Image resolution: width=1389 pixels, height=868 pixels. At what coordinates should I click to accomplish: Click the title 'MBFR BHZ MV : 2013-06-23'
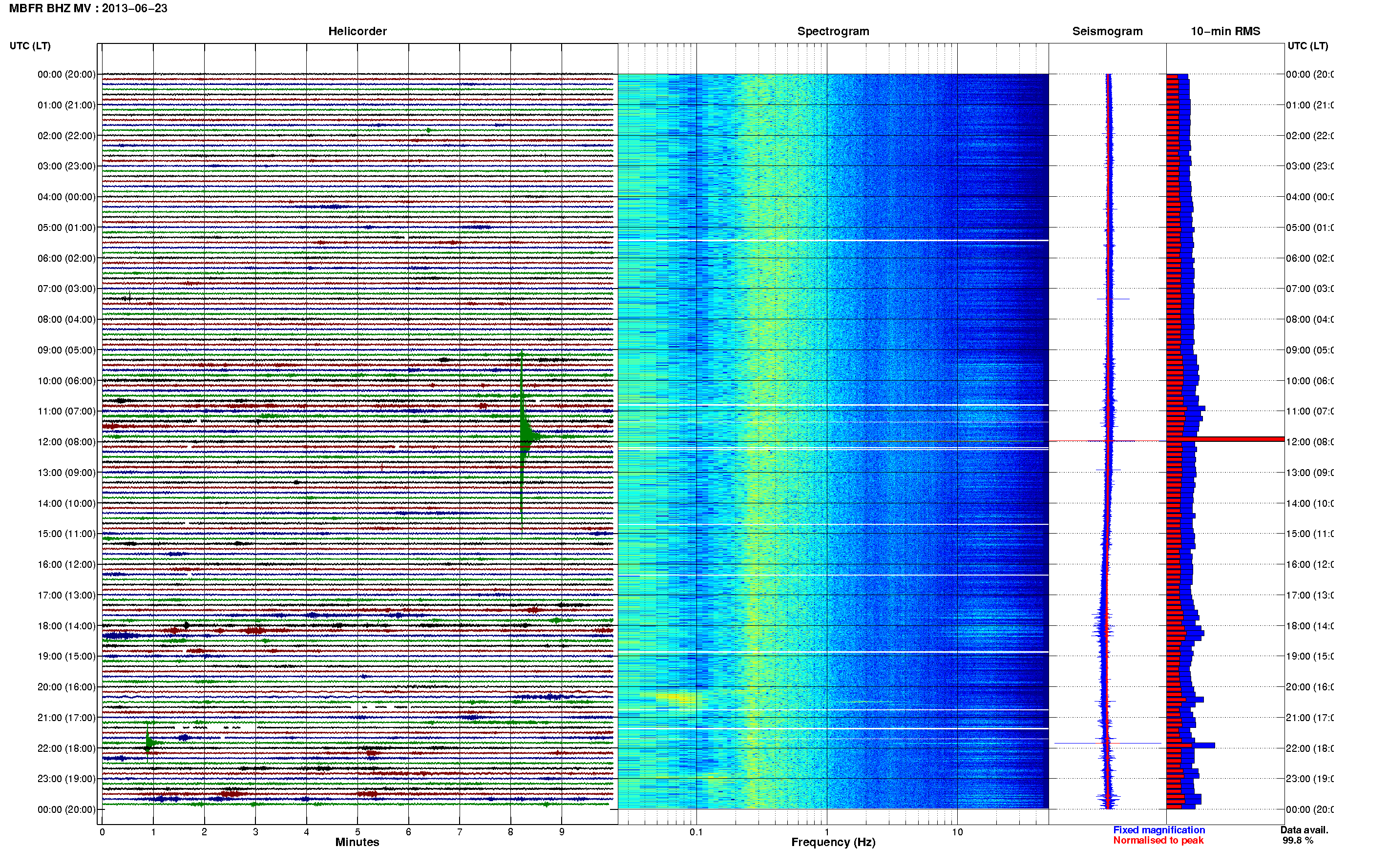coord(88,8)
